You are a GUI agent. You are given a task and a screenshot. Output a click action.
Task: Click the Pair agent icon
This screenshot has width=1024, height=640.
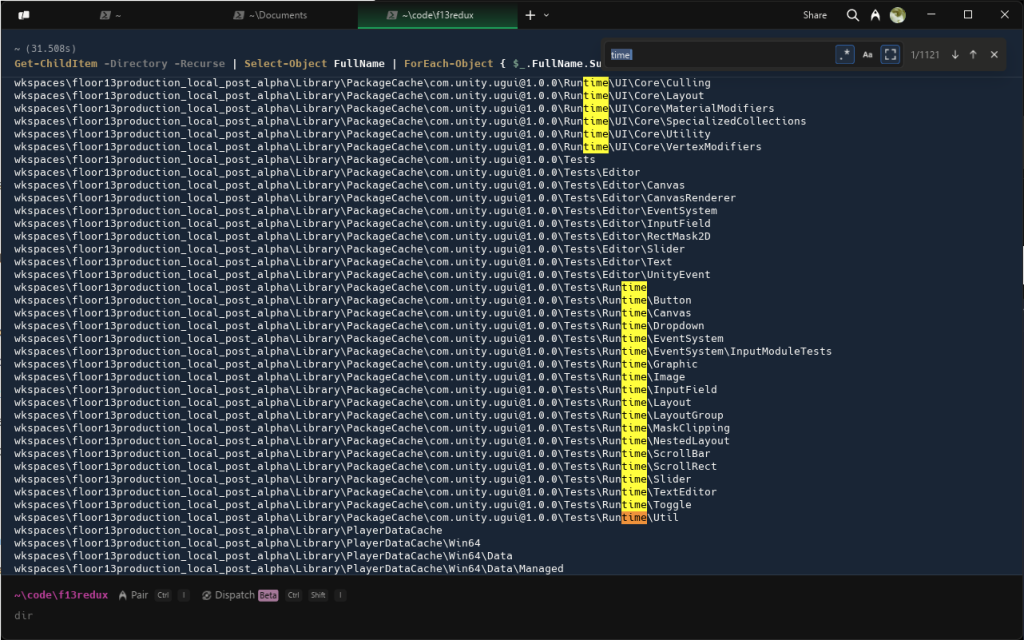point(122,595)
